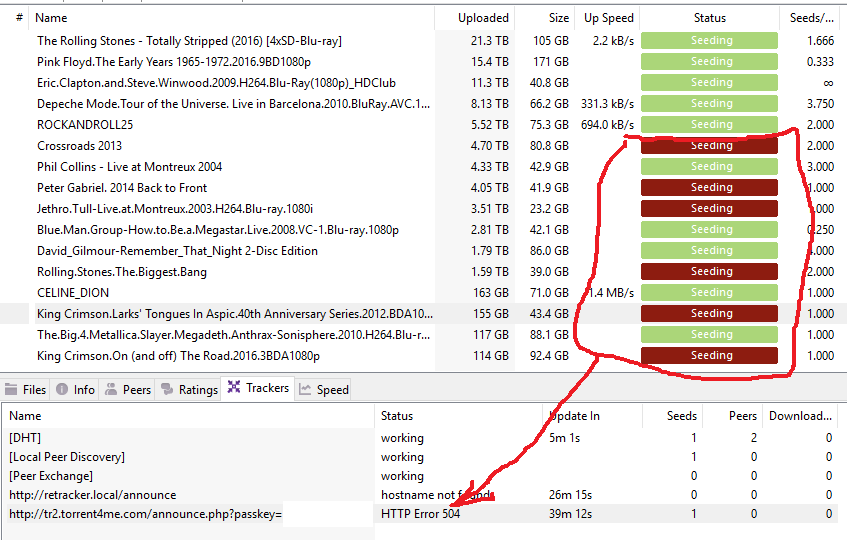
Task: Select Depeche Mode Tour of the Universe torrent
Action: (233, 104)
